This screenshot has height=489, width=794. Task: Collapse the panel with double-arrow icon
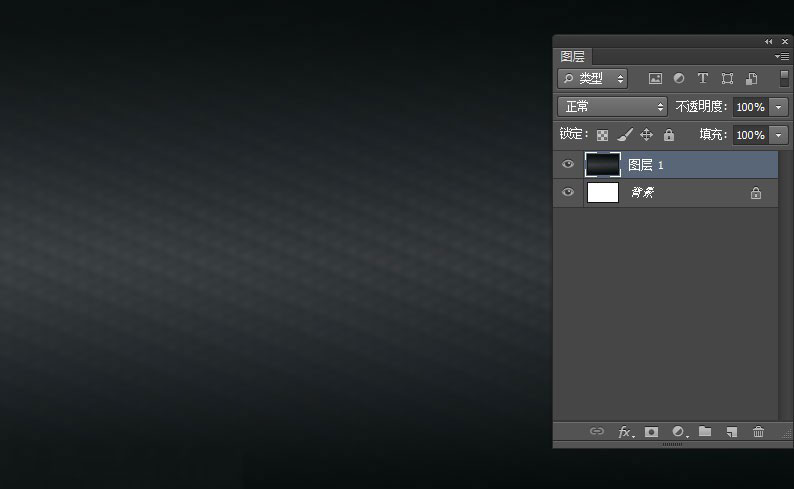tap(769, 42)
